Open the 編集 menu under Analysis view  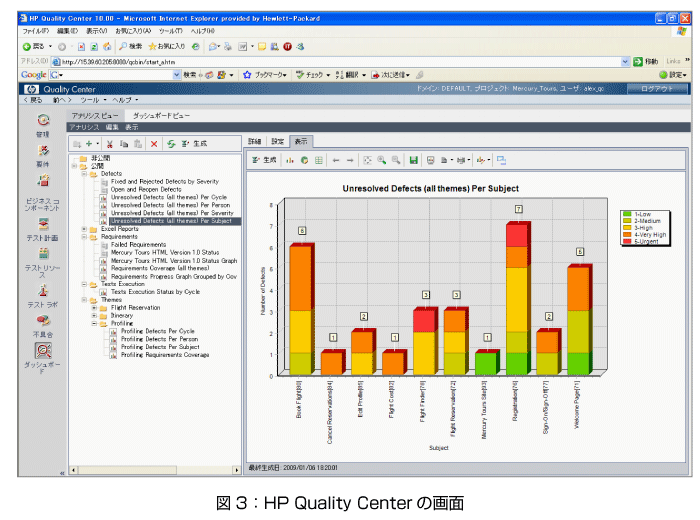[x=112, y=127]
